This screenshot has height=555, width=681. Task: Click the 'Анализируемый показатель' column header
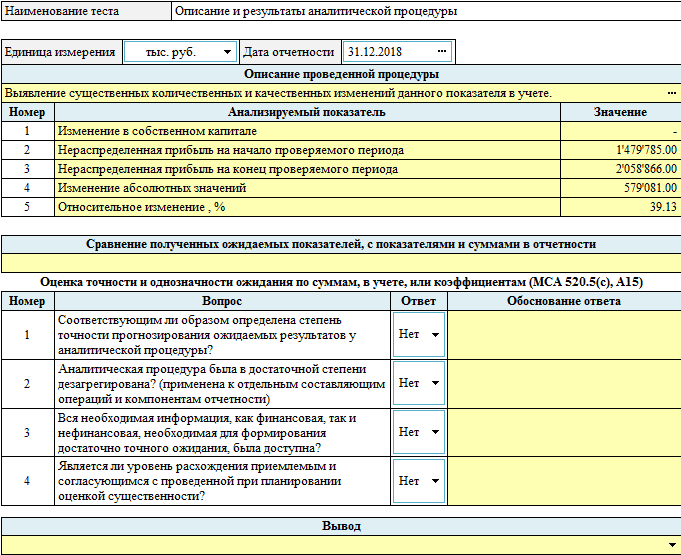[307, 112]
